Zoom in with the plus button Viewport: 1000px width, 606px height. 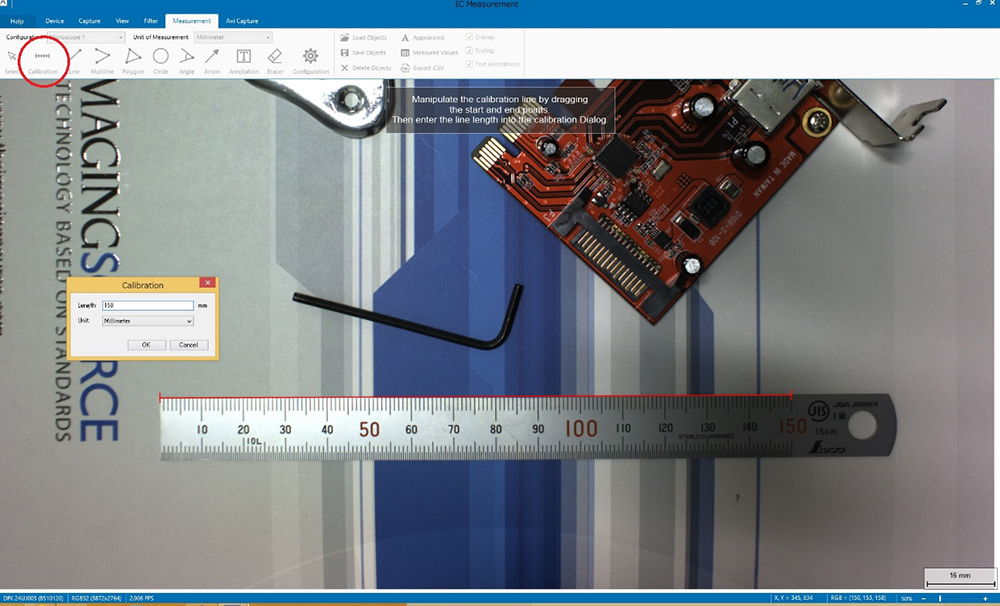[x=986, y=599]
